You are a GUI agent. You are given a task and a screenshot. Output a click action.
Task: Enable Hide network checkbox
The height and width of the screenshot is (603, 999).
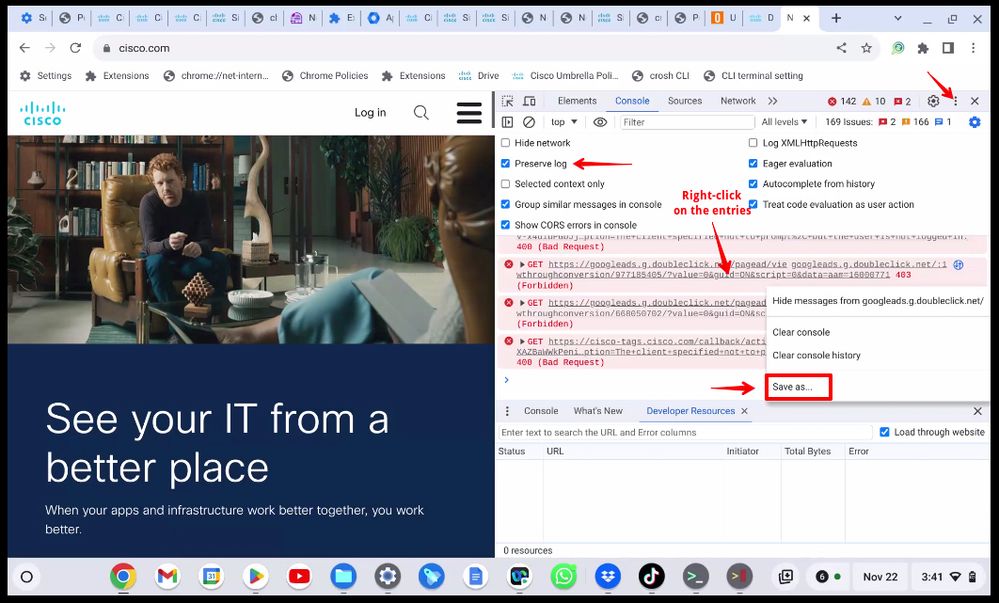pos(506,143)
